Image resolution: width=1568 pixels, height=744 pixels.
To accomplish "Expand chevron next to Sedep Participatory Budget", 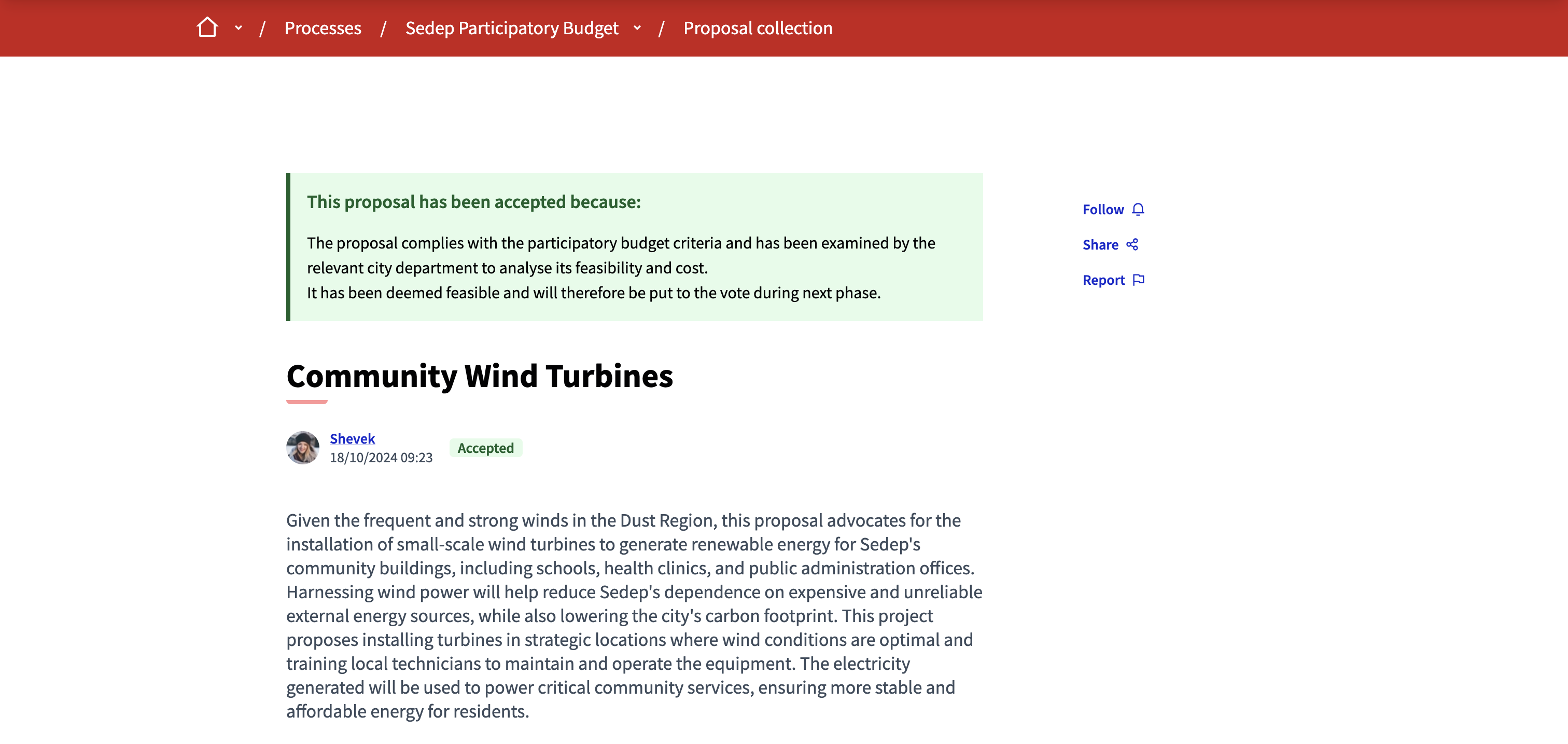I will 637,28.
